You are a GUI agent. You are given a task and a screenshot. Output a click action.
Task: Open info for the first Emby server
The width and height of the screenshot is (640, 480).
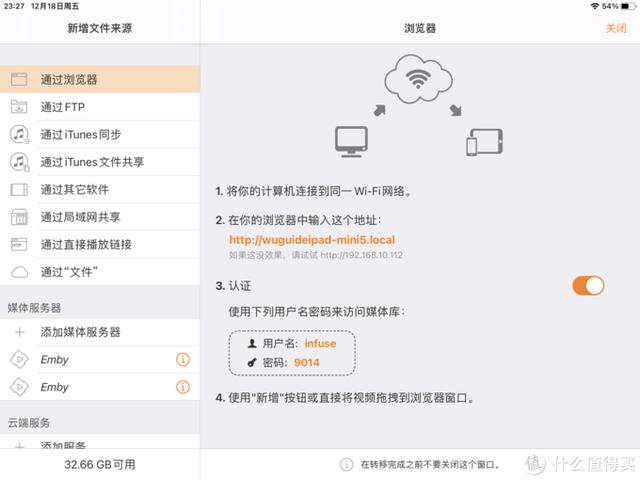182,359
